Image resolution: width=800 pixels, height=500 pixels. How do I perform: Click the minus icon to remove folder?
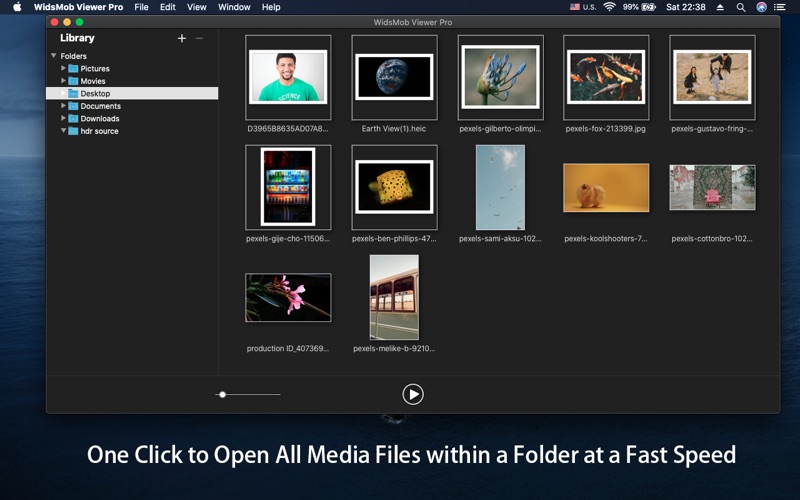coord(199,38)
